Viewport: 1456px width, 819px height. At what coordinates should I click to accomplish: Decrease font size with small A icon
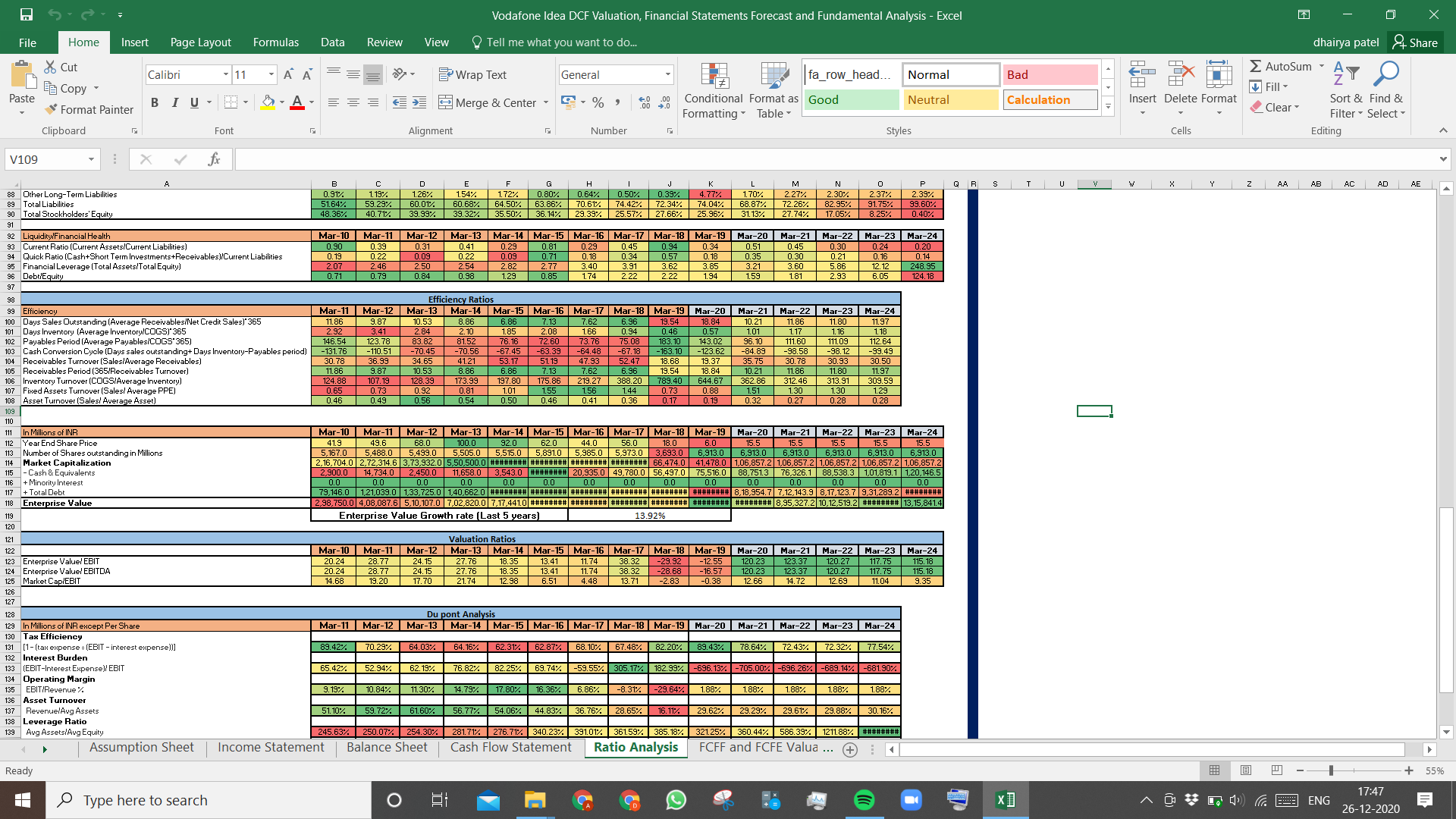[x=307, y=74]
